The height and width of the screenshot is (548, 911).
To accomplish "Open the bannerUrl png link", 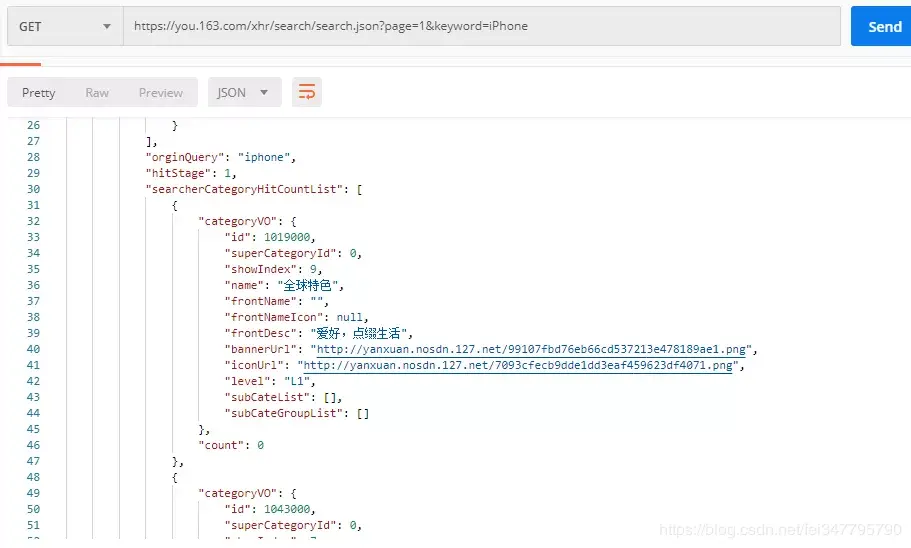I will pos(531,349).
